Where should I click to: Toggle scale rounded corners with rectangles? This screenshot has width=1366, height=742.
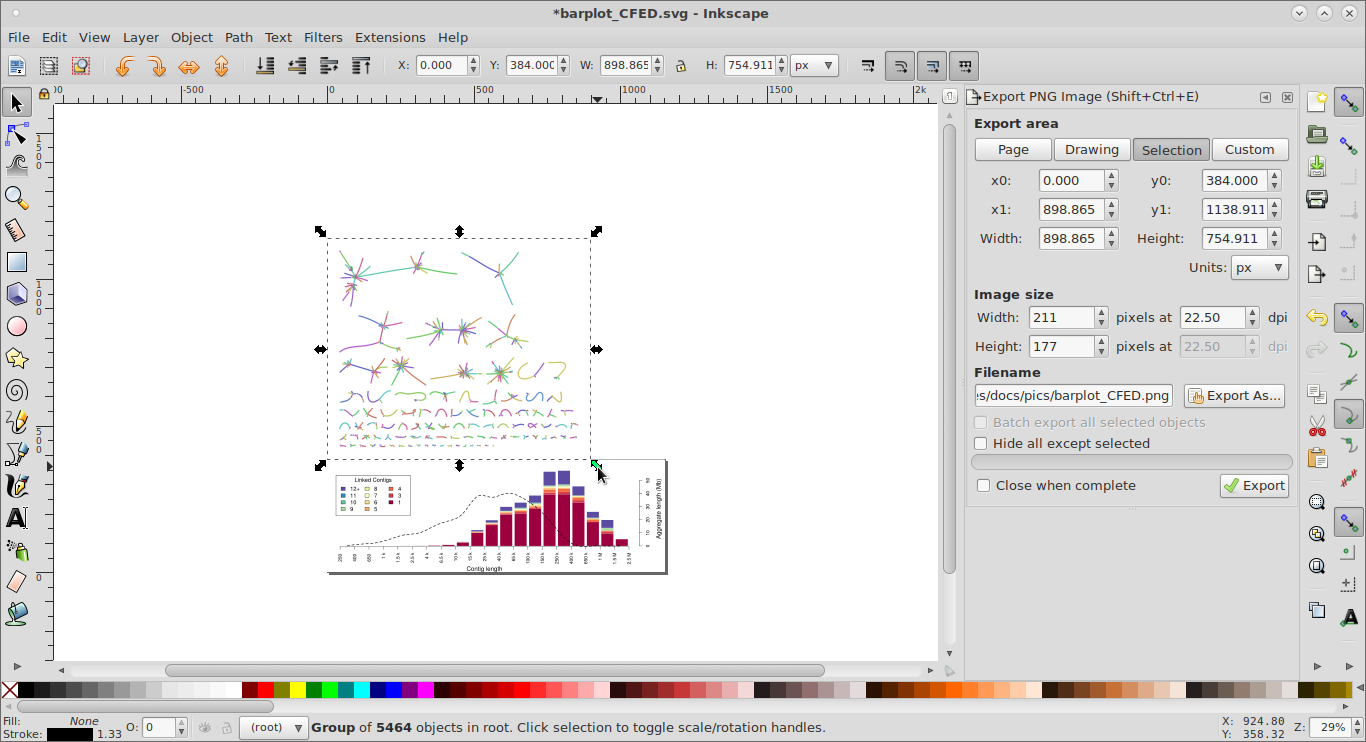[900, 66]
